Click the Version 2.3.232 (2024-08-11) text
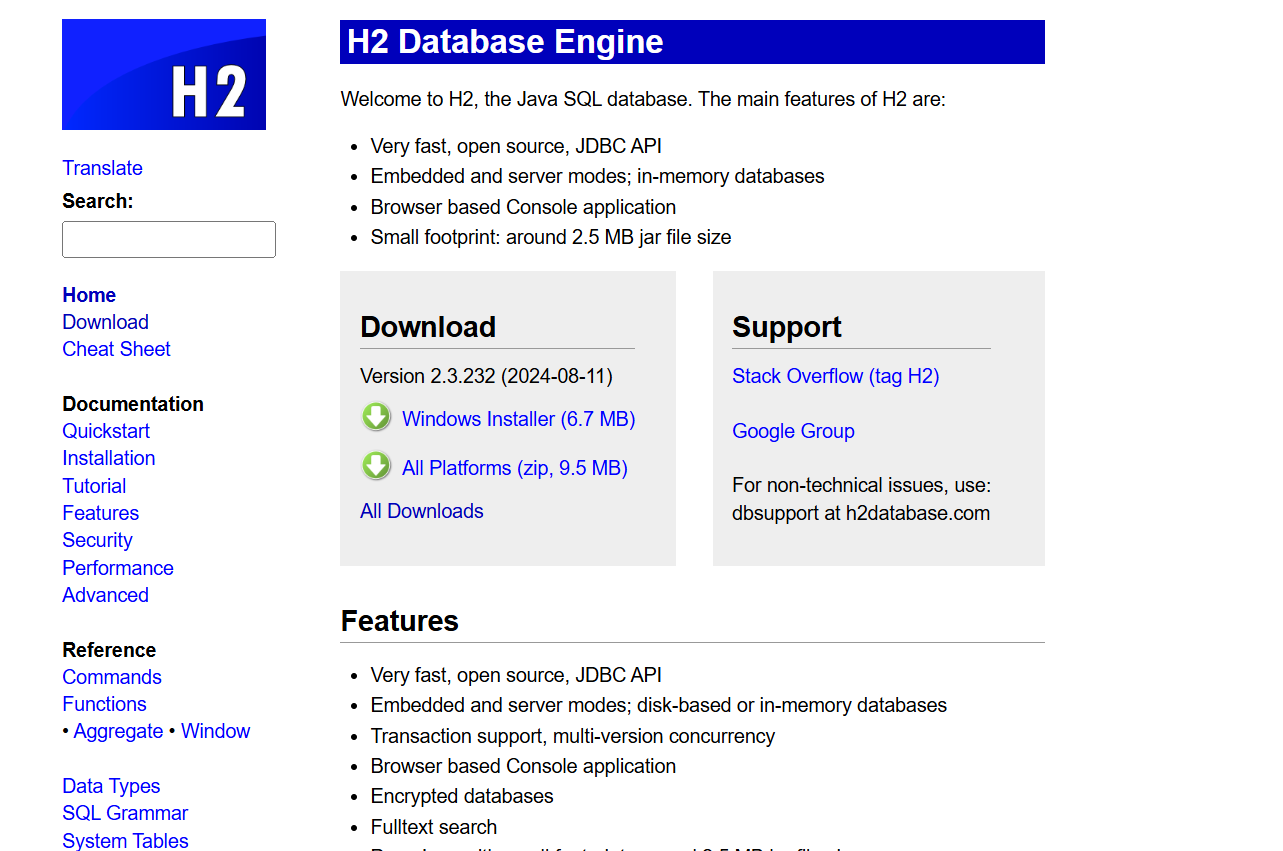 pyautogui.click(x=486, y=376)
